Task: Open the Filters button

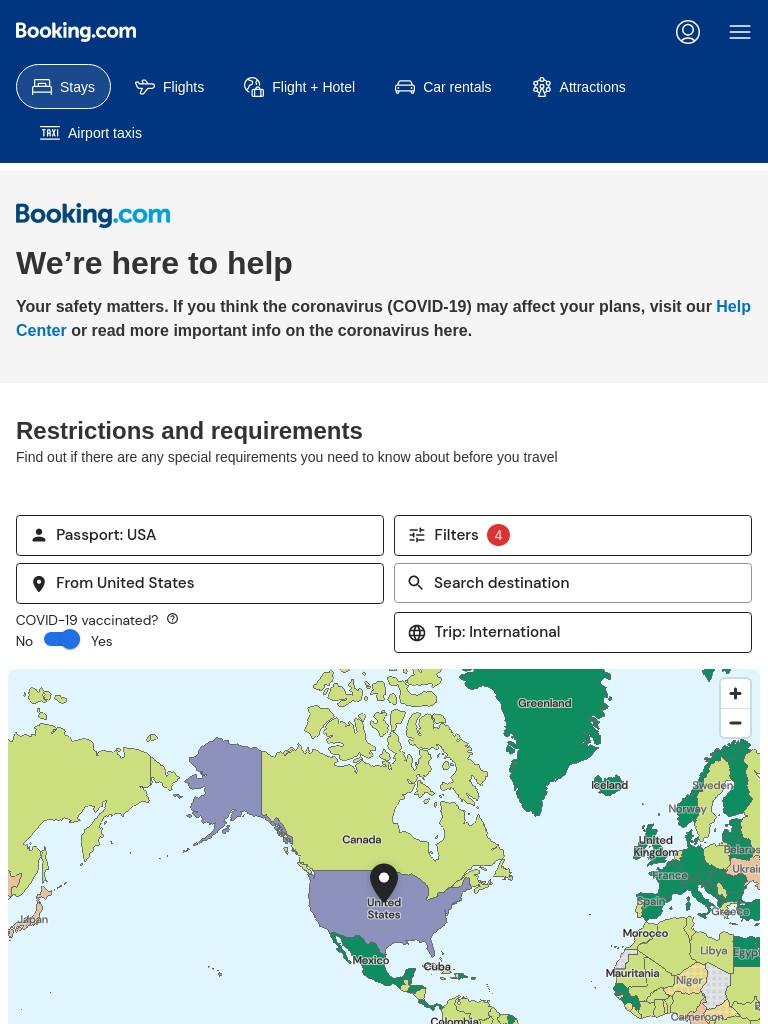Action: pos(573,536)
